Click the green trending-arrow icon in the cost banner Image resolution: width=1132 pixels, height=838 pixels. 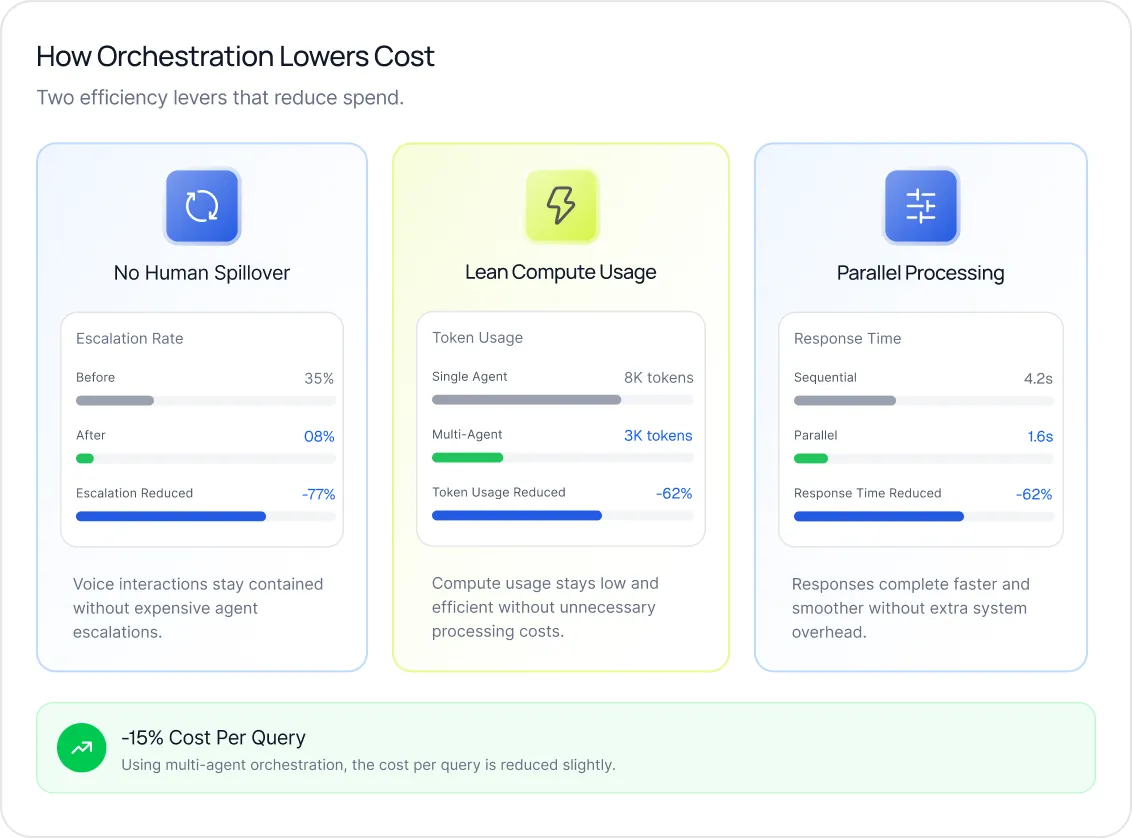(x=81, y=747)
